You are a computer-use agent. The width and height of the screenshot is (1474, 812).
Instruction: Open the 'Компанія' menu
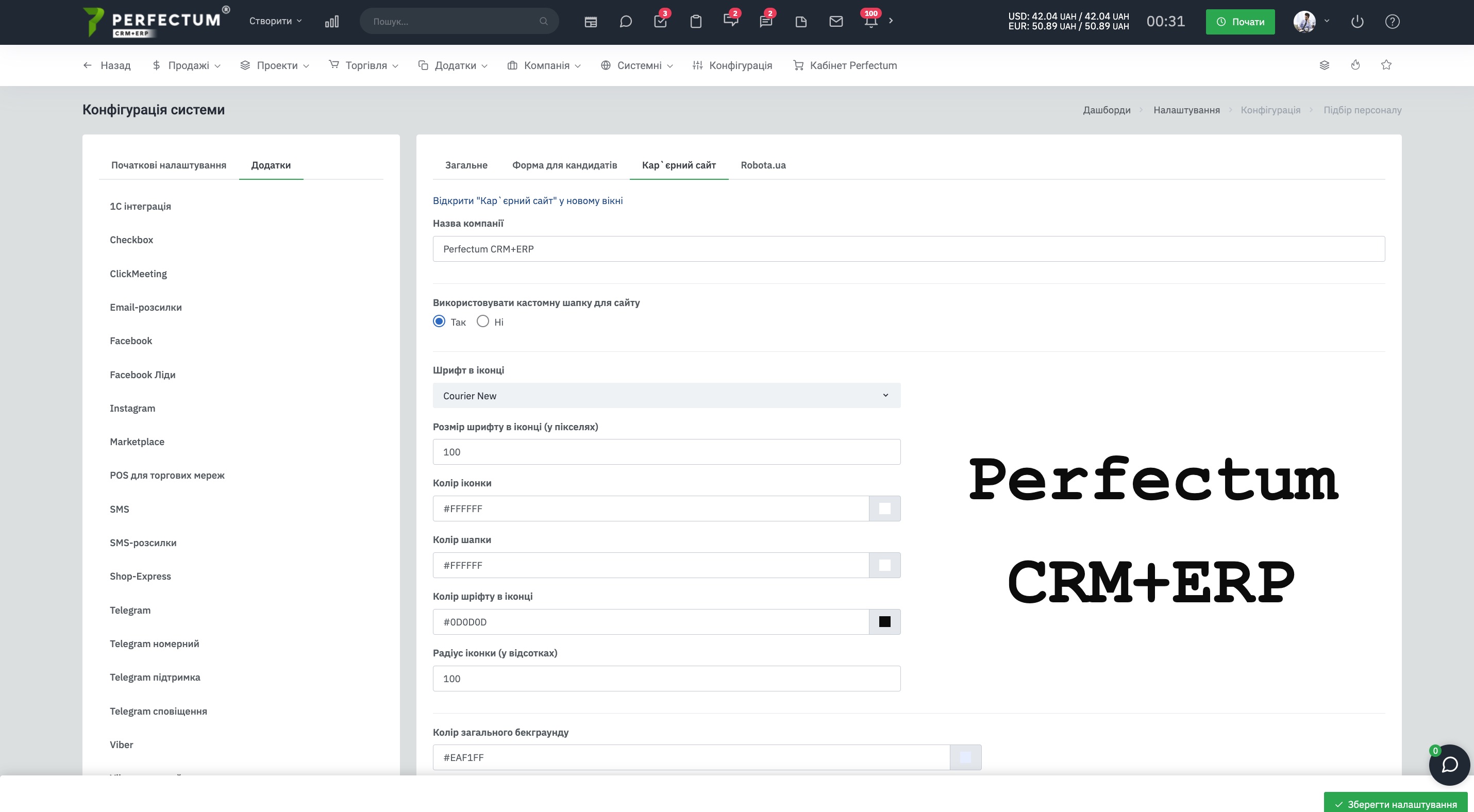544,65
